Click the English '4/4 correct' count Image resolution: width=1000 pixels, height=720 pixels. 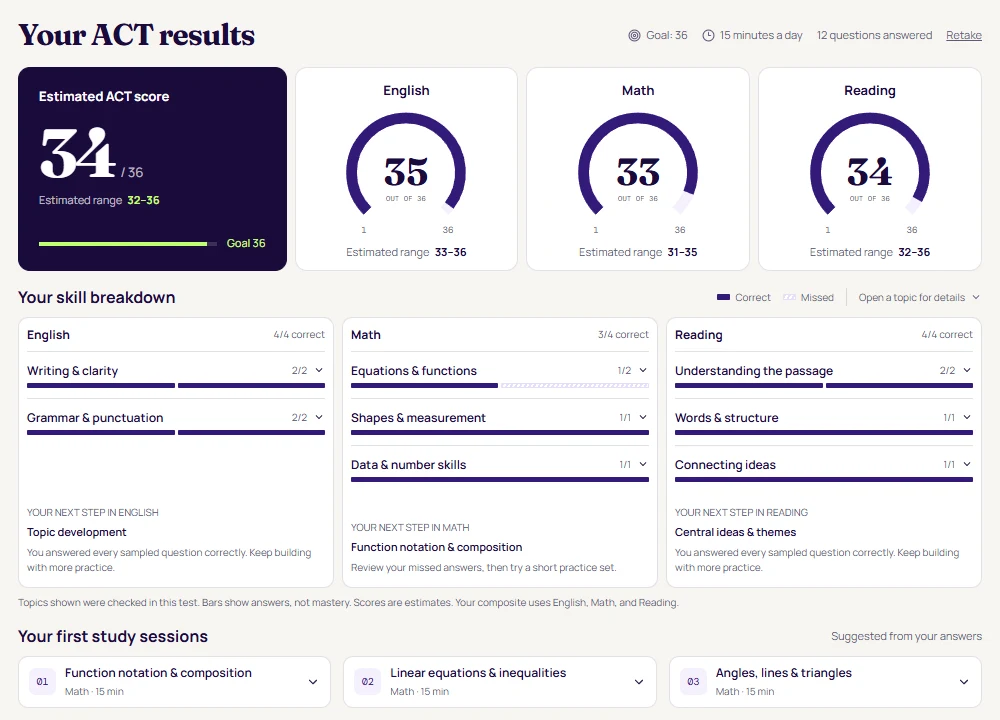point(299,334)
